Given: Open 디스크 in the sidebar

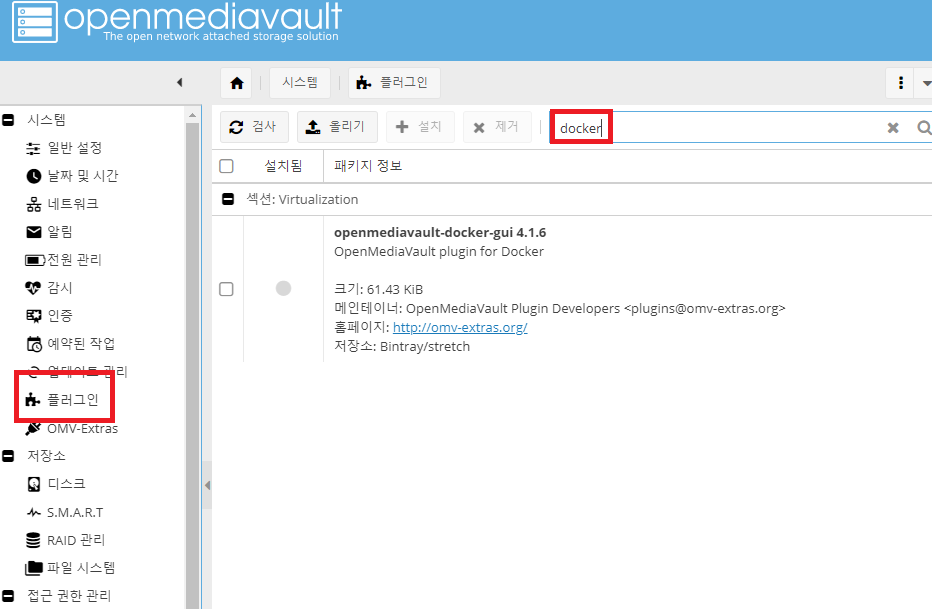Looking at the screenshot, I should pos(67,484).
